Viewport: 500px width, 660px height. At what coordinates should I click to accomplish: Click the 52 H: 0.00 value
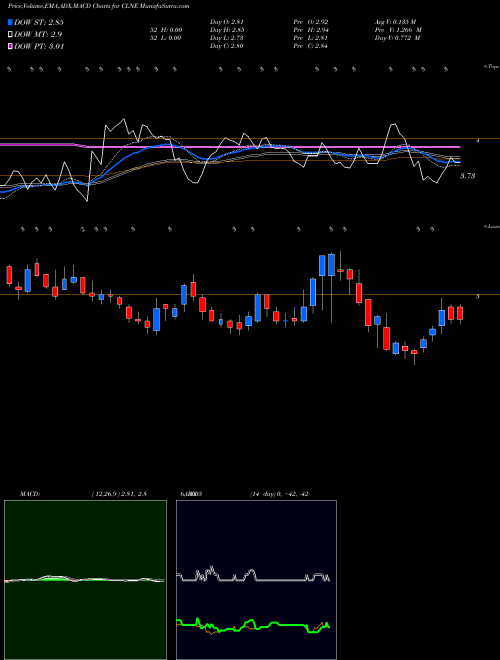(165, 30)
